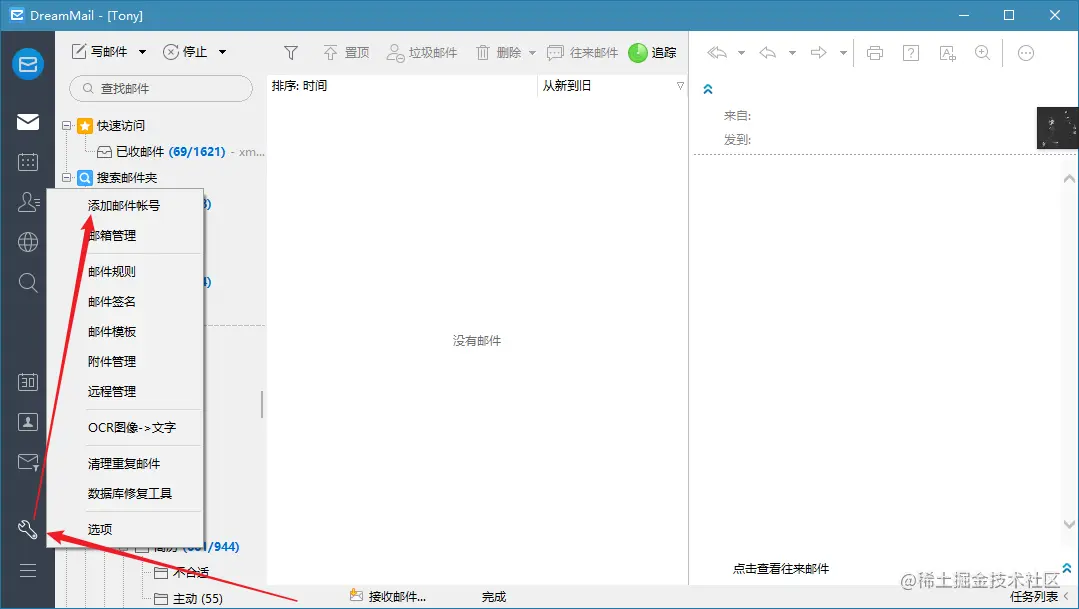This screenshot has height=609, width=1079.
Task: Open the wrench tools icon
Action: pos(27,529)
